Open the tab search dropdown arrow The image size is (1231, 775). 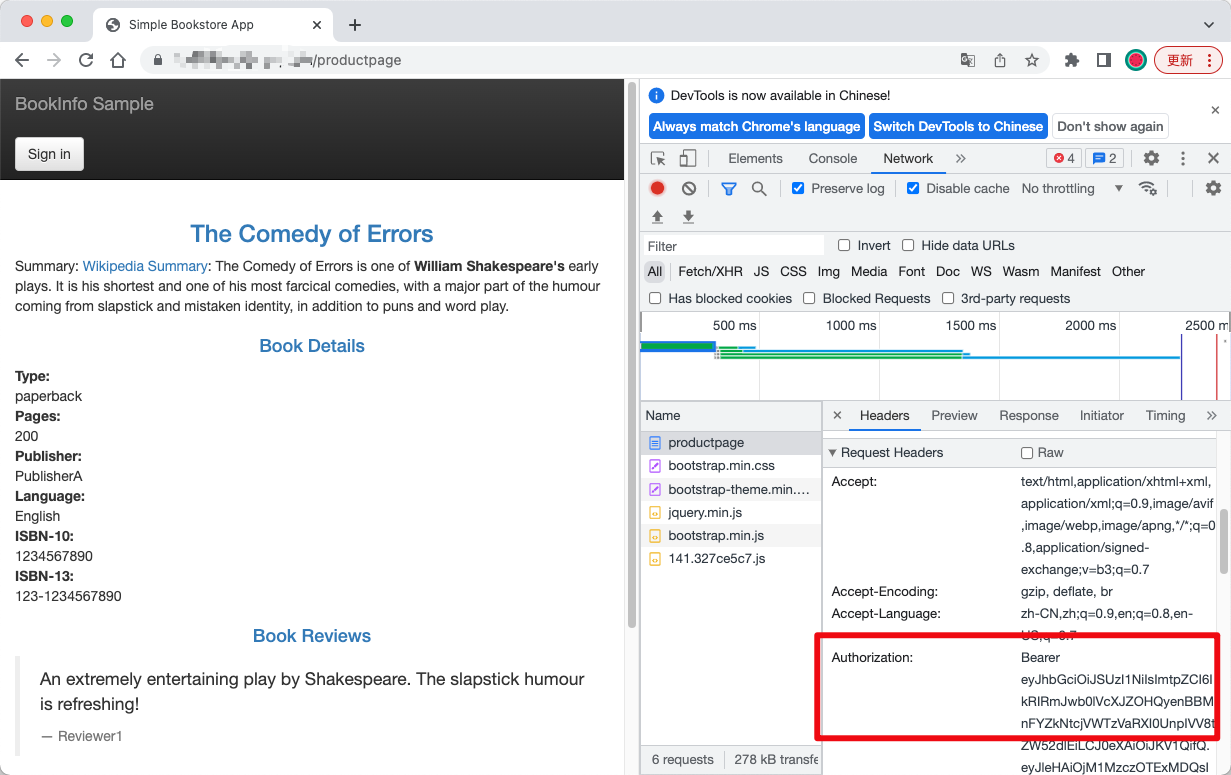click(1208, 25)
